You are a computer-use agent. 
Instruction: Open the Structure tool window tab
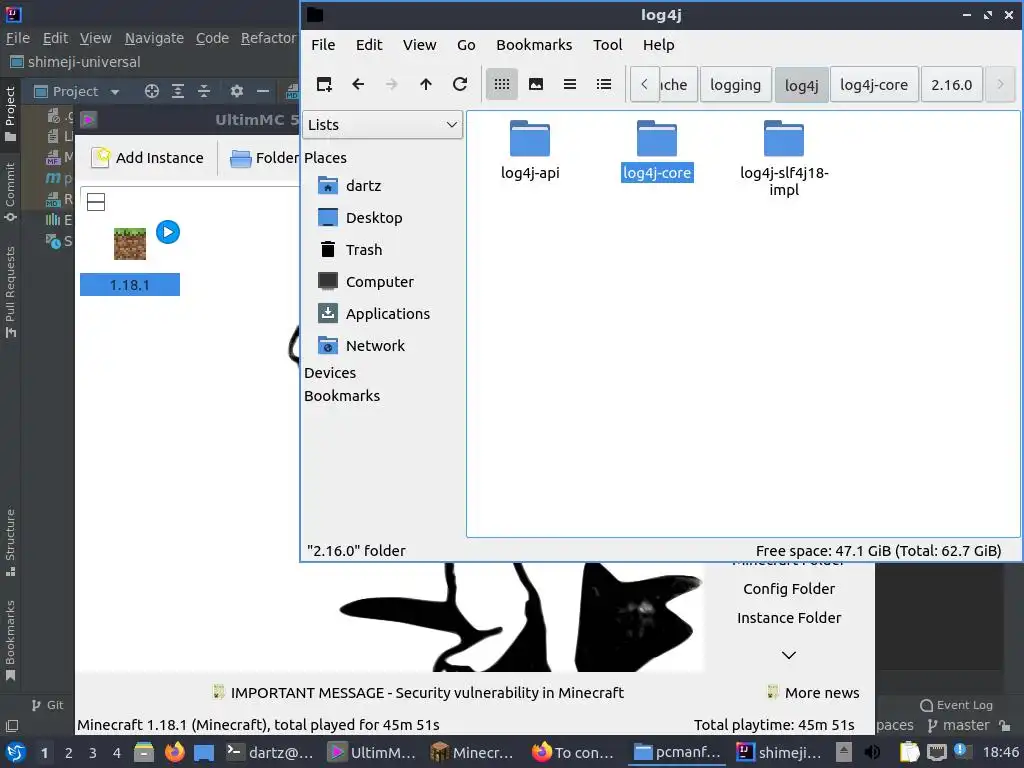click(x=10, y=542)
